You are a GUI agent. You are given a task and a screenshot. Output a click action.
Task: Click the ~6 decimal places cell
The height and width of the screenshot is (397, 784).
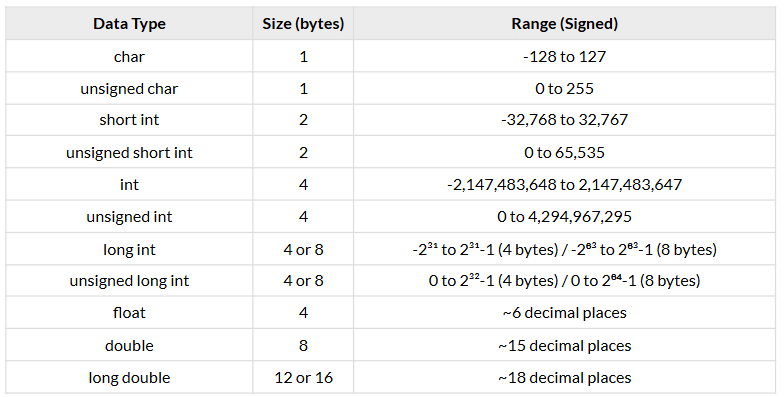click(564, 313)
